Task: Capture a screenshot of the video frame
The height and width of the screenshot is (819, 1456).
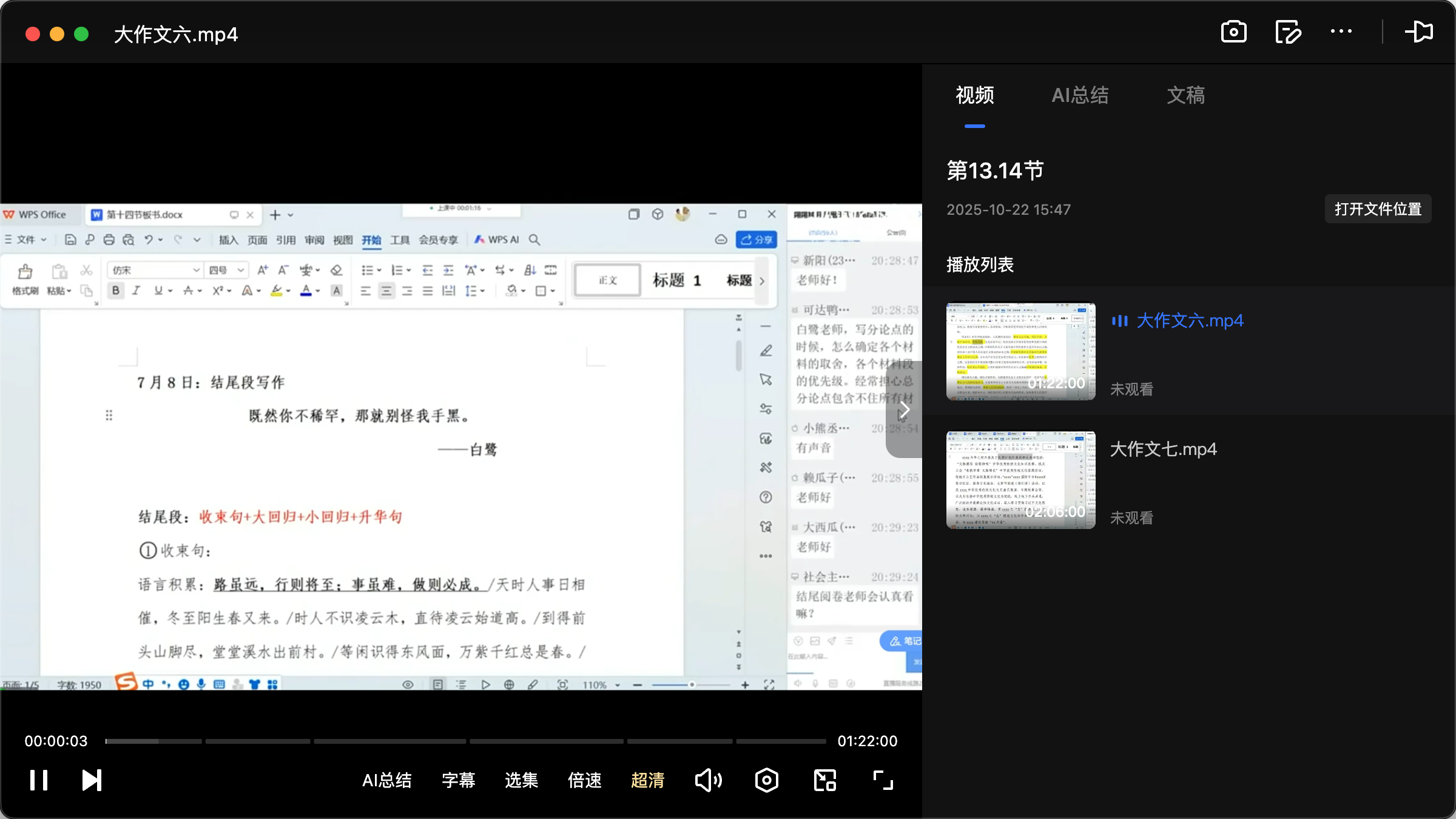Action: pos(1233,32)
